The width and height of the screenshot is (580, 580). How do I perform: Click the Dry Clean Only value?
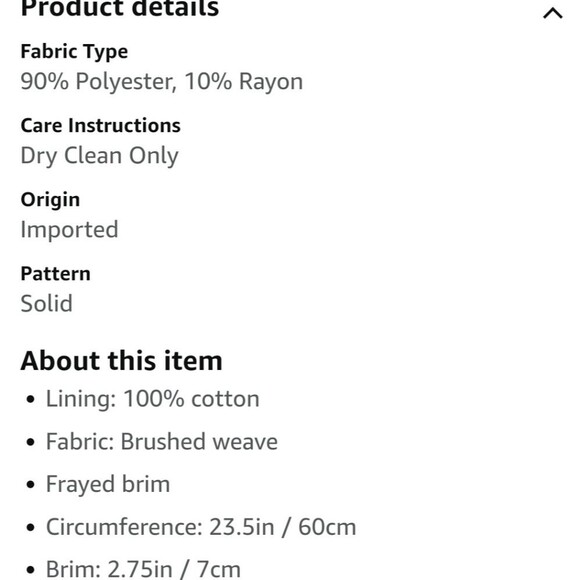pyautogui.click(x=100, y=155)
